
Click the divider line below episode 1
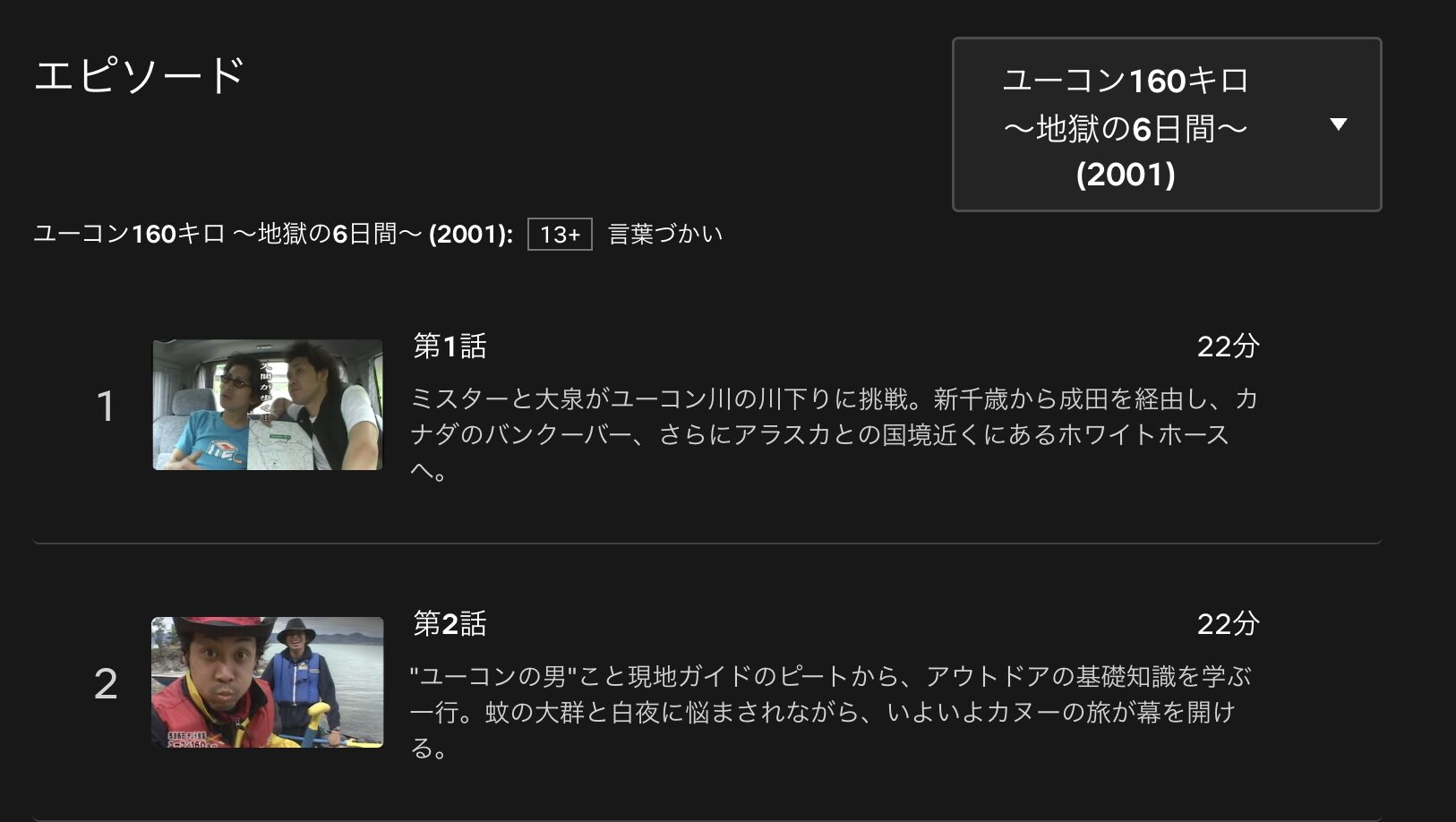707,543
